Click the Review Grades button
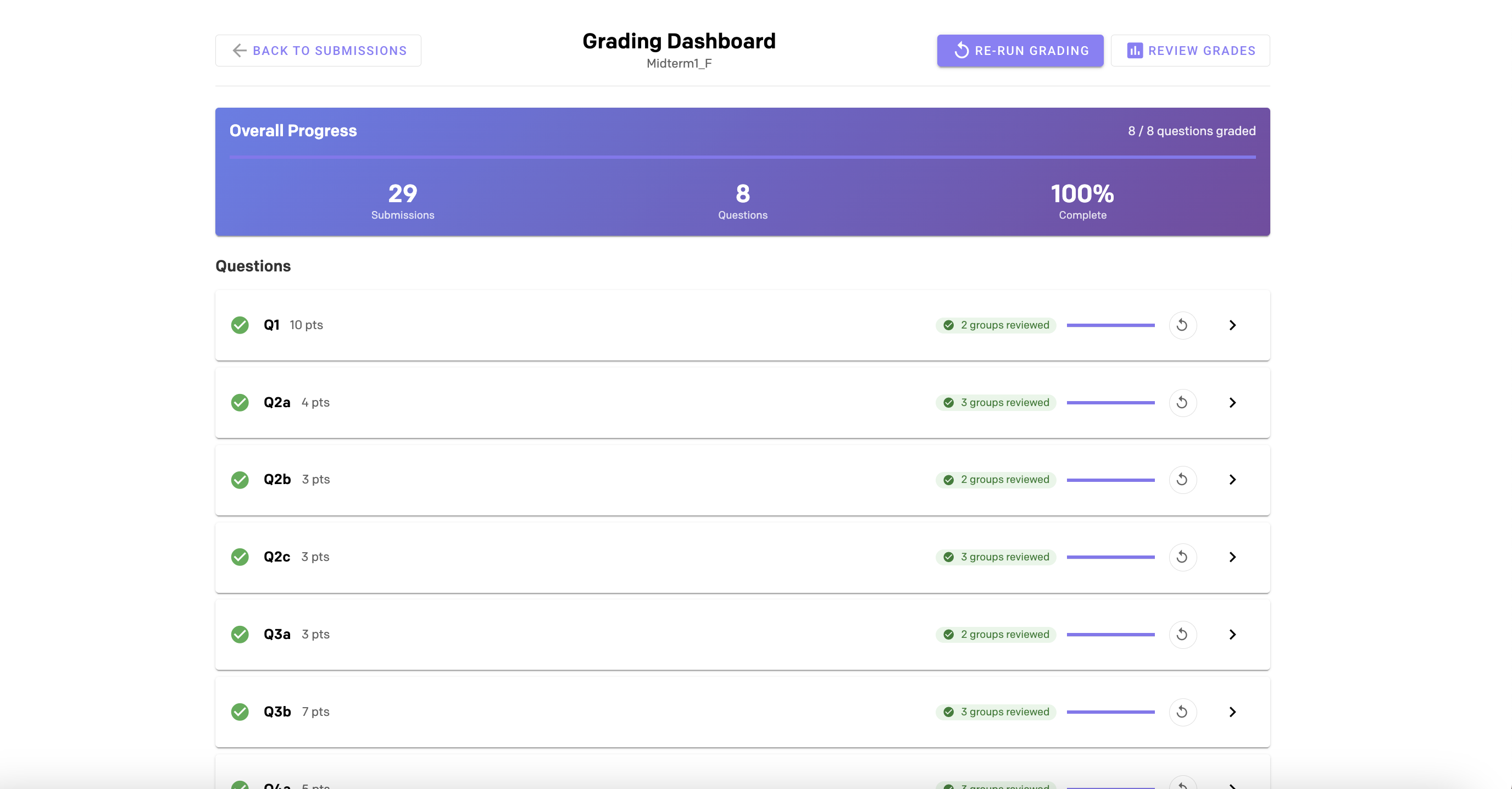 coord(1191,51)
